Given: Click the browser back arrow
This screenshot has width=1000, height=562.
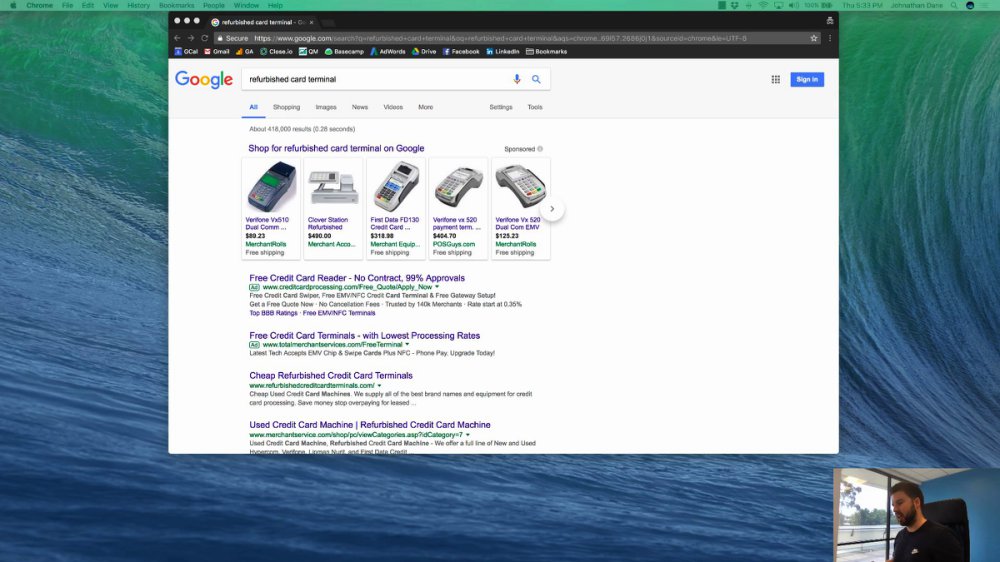Looking at the screenshot, I should coord(177,38).
